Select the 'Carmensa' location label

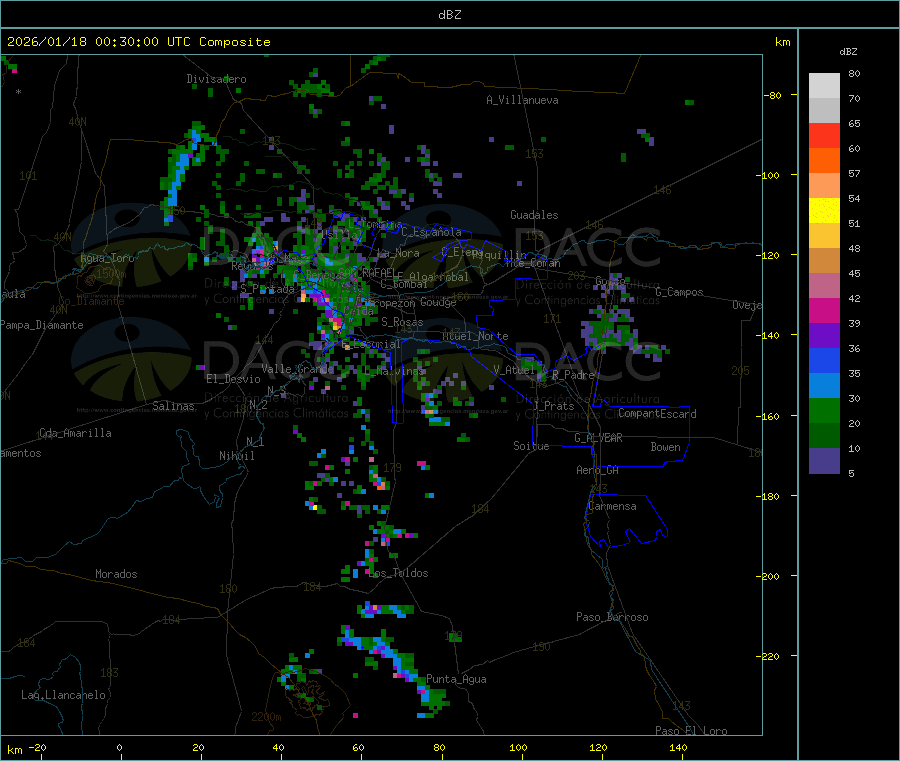(612, 506)
